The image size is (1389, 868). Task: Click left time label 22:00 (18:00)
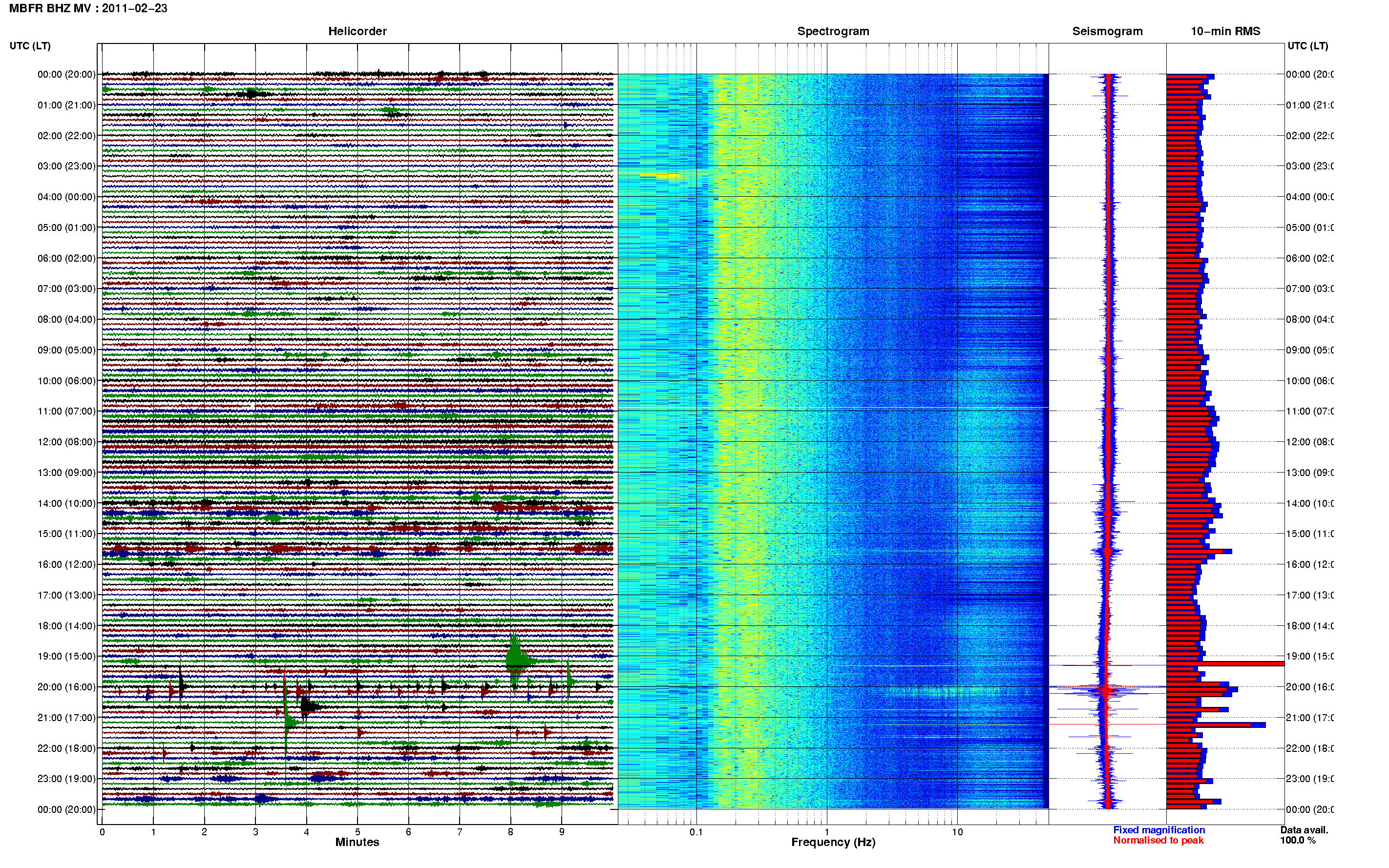click(66, 748)
